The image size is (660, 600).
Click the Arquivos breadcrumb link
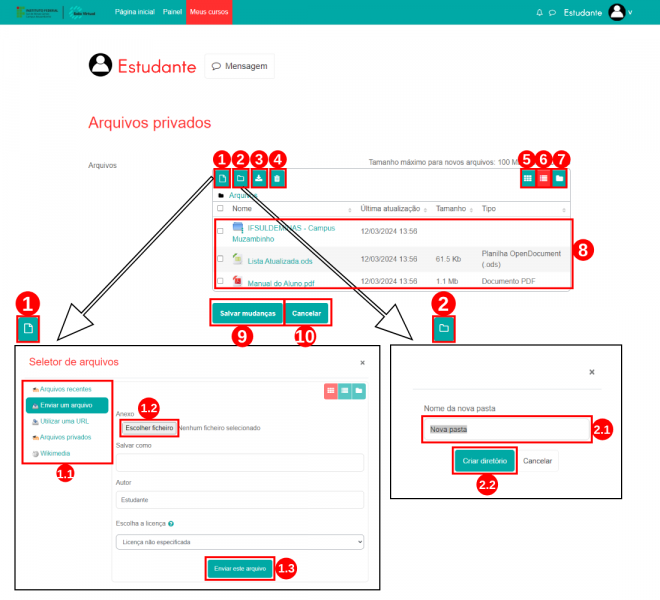pos(242,195)
